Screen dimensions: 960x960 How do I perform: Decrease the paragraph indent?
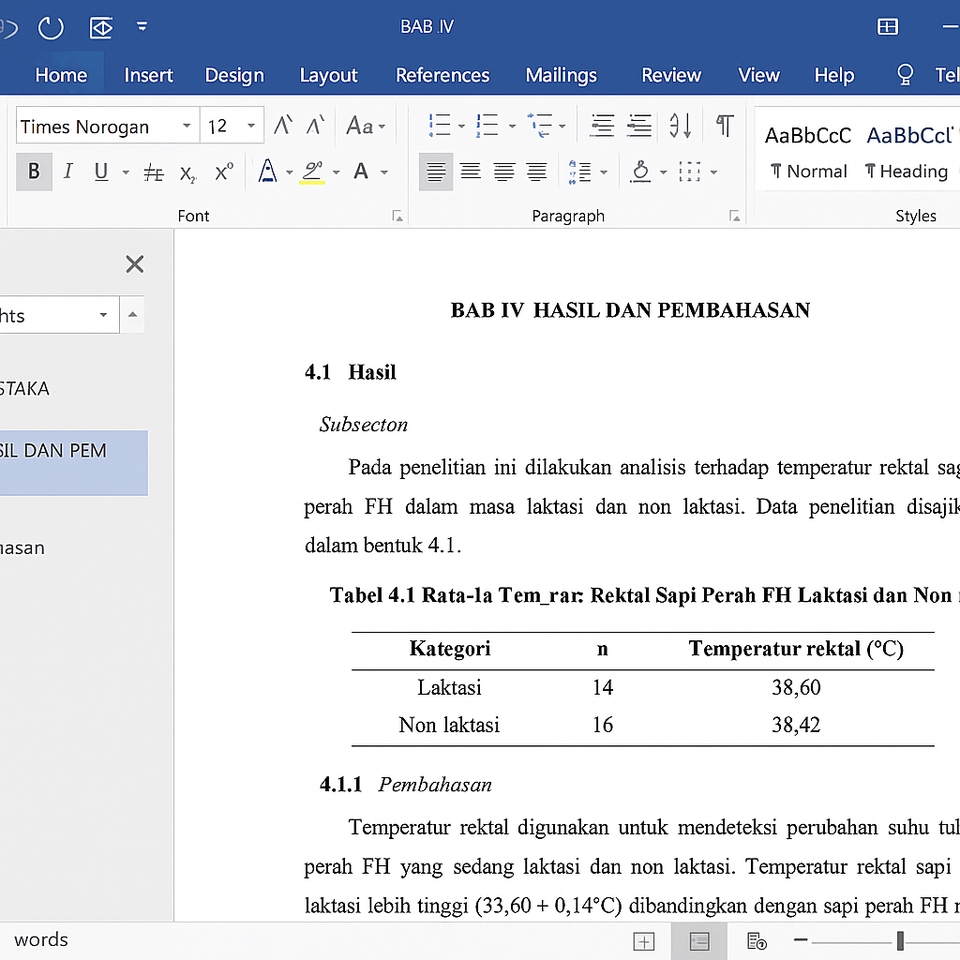tap(602, 126)
